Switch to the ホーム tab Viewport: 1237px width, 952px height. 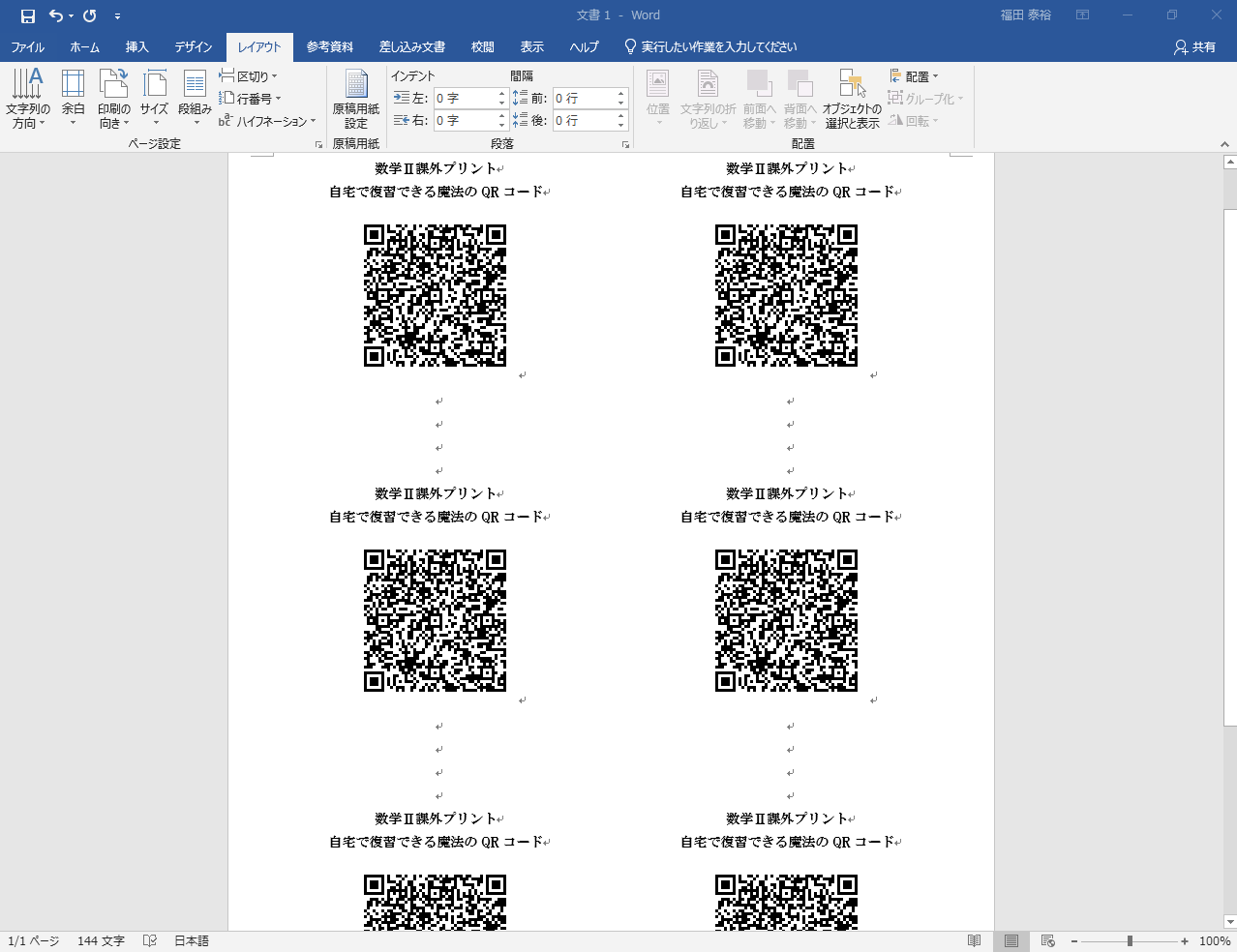coord(85,46)
